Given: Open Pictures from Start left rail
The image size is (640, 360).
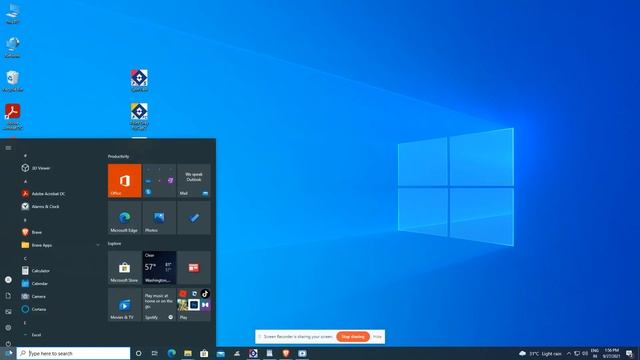Looking at the screenshot, I should pos(8,311).
